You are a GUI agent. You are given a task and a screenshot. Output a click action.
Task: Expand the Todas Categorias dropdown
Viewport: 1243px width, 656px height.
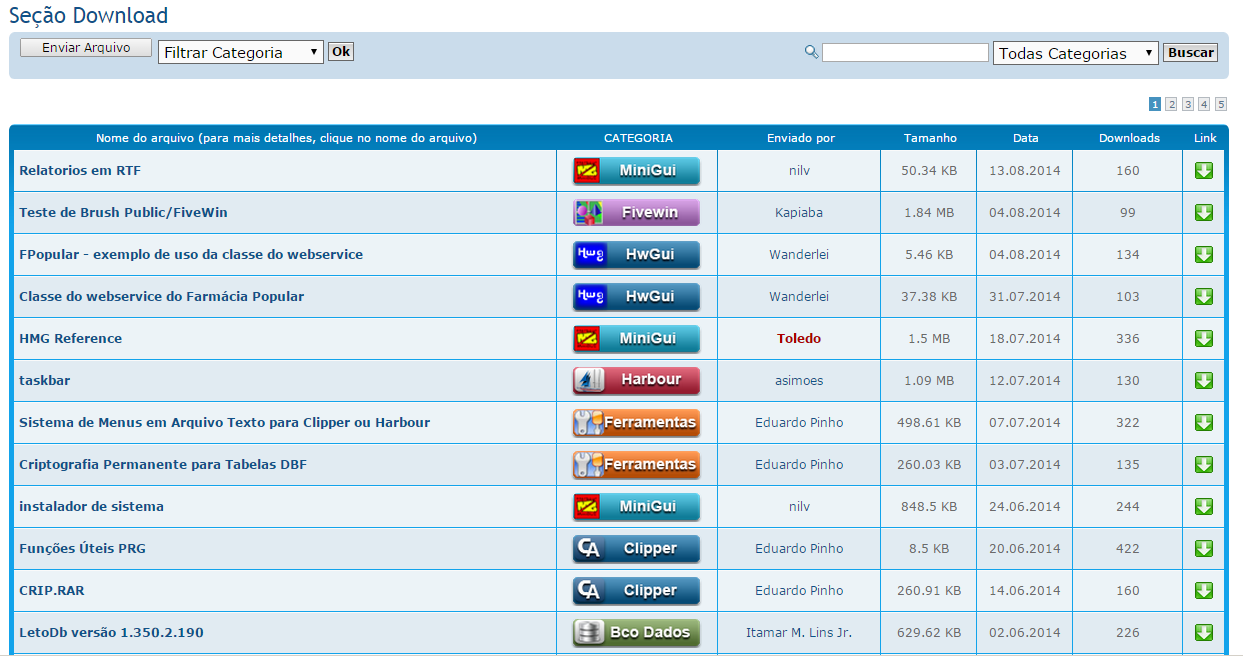click(x=1075, y=53)
